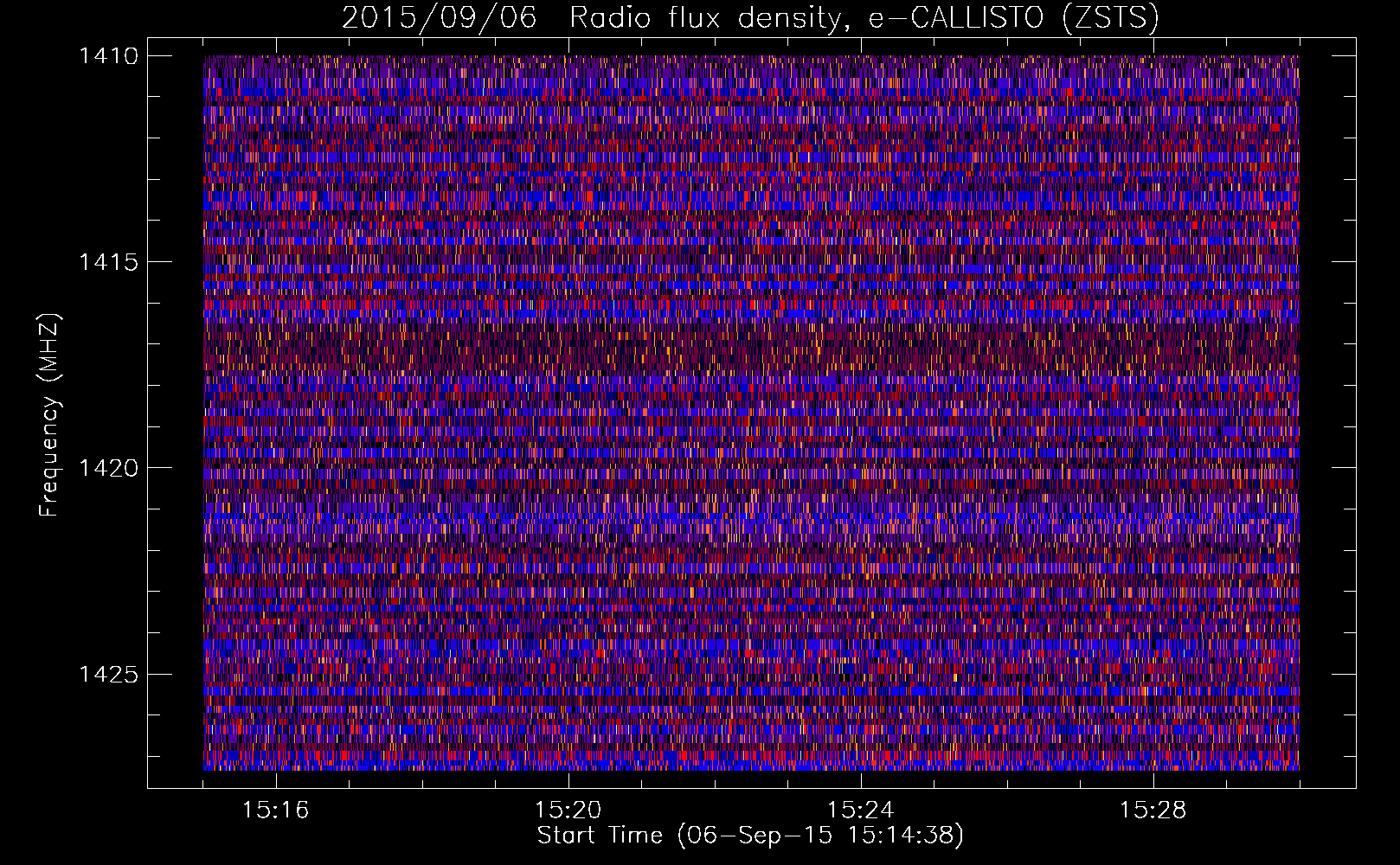The height and width of the screenshot is (865, 1400).
Task: Click the 1415 frequency tick label
Action: pos(108,262)
